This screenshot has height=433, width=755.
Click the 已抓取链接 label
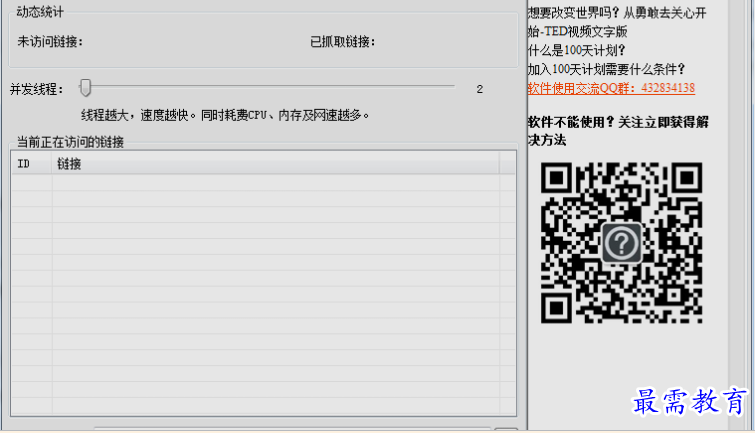click(x=342, y=42)
